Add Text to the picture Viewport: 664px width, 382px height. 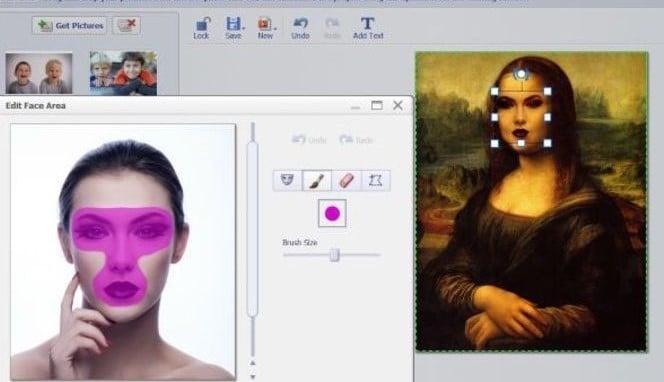(x=368, y=28)
